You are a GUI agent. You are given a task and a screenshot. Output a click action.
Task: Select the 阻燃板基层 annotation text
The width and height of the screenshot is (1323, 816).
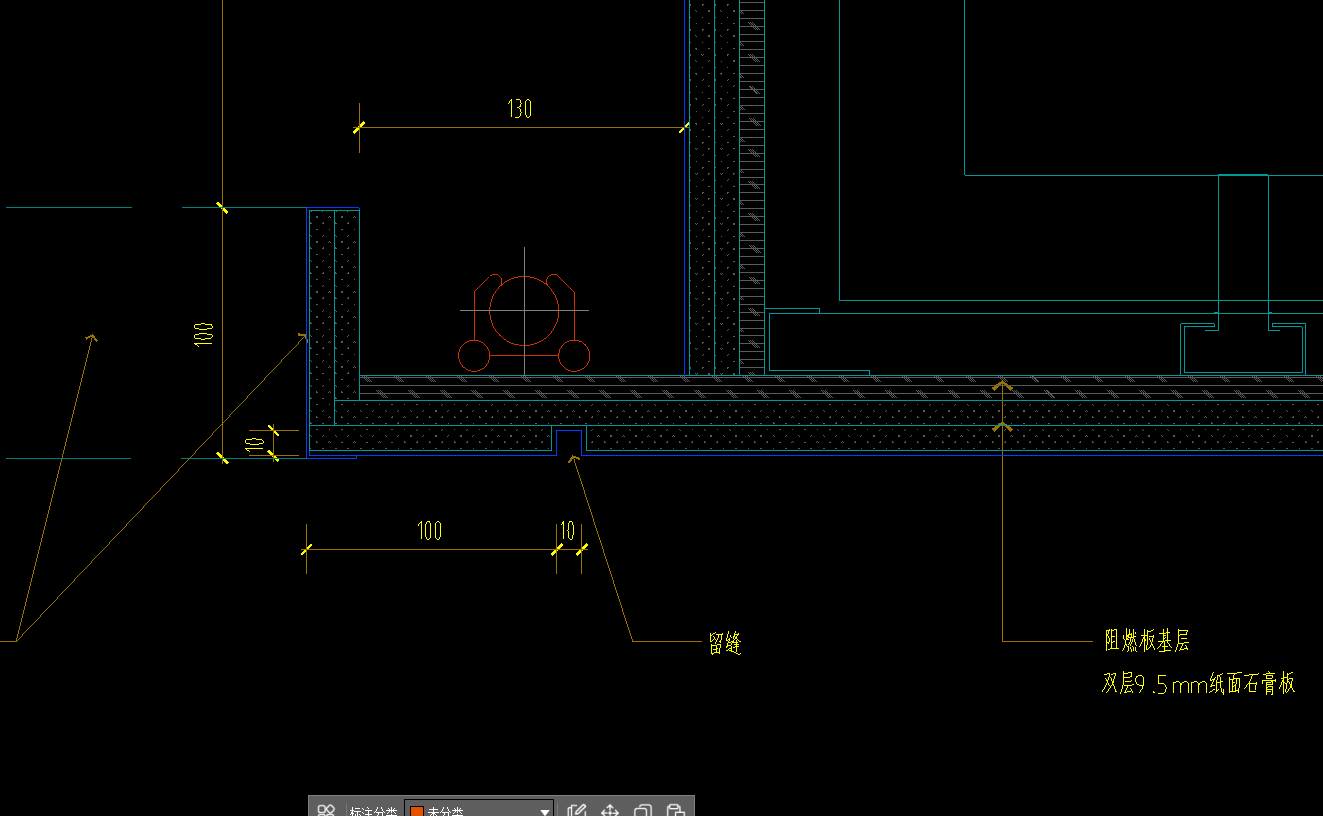click(x=1147, y=641)
